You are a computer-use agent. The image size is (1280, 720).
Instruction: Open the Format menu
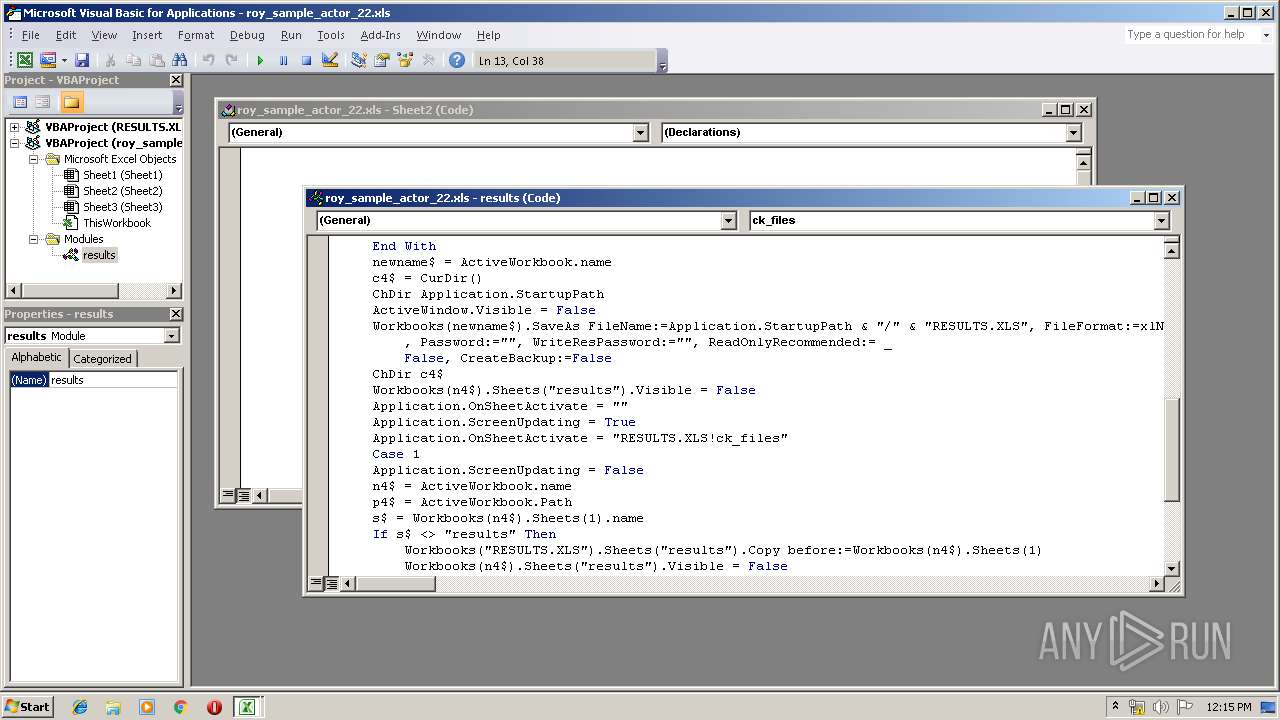196,35
